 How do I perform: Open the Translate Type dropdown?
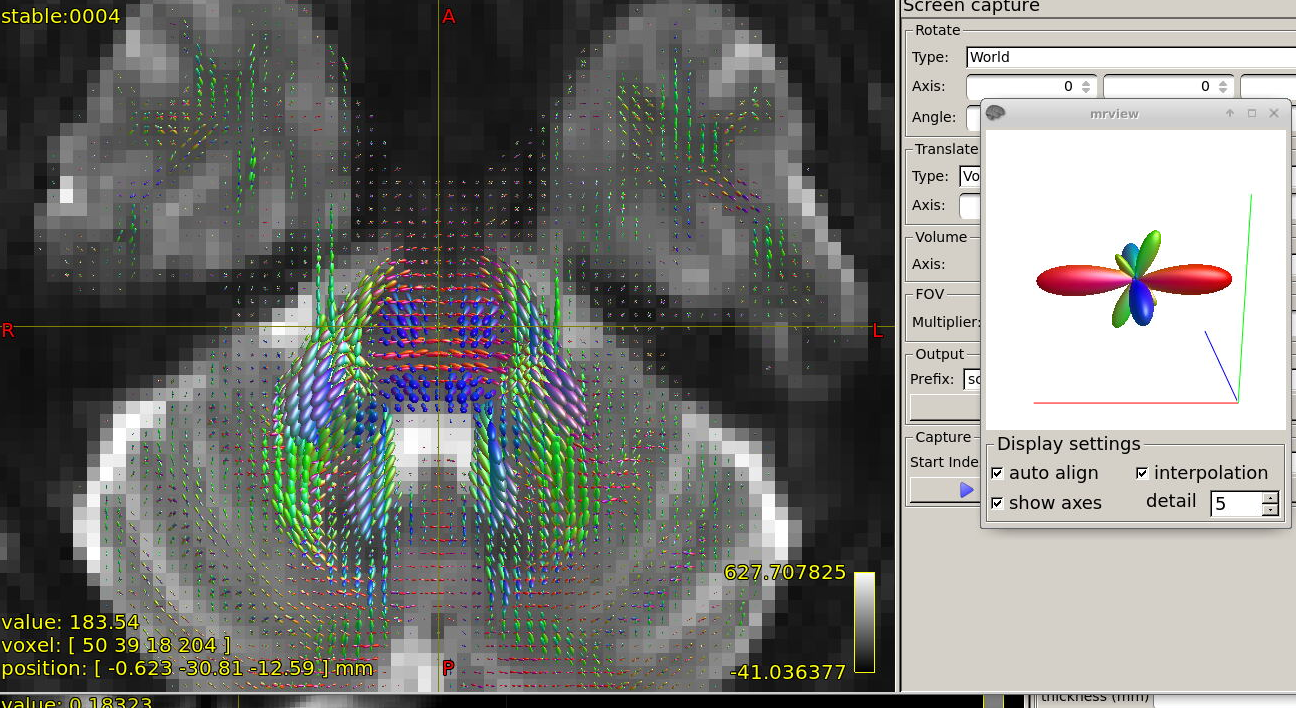[970, 176]
